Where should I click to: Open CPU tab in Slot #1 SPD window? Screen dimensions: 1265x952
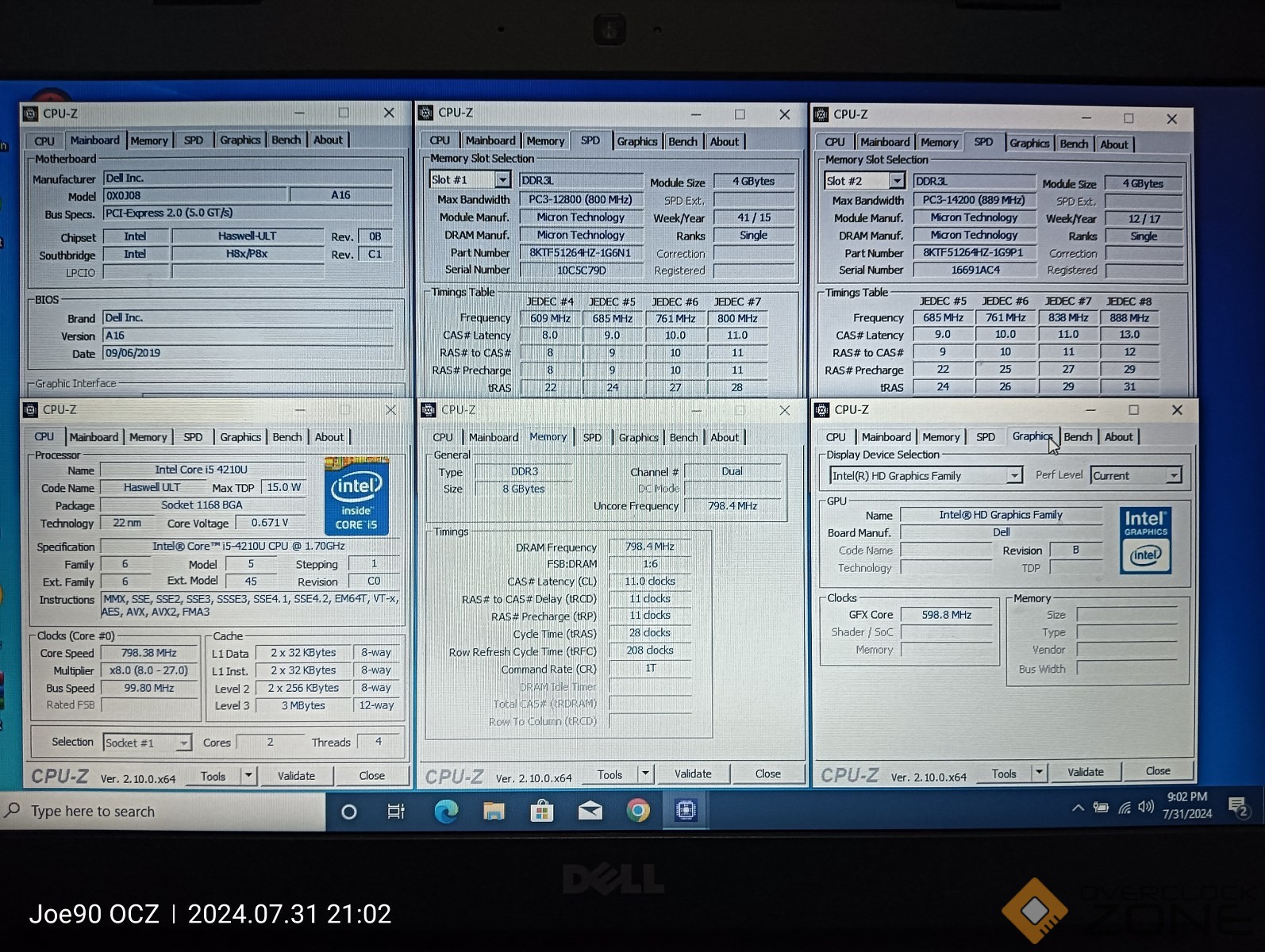point(440,140)
